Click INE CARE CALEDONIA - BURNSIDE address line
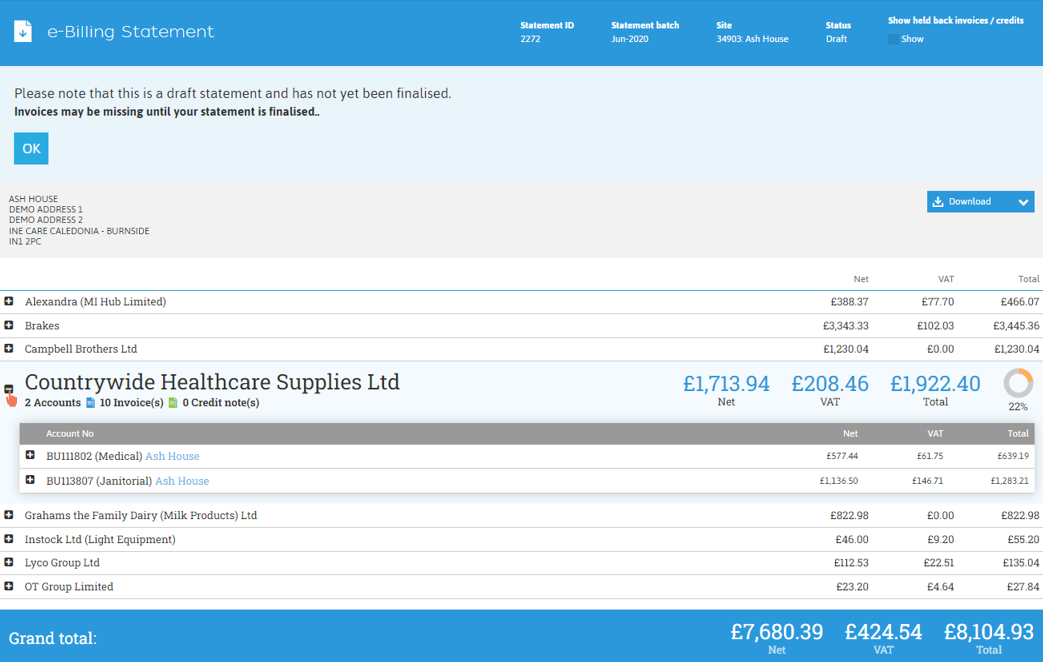1043x662 pixels. [x=79, y=231]
